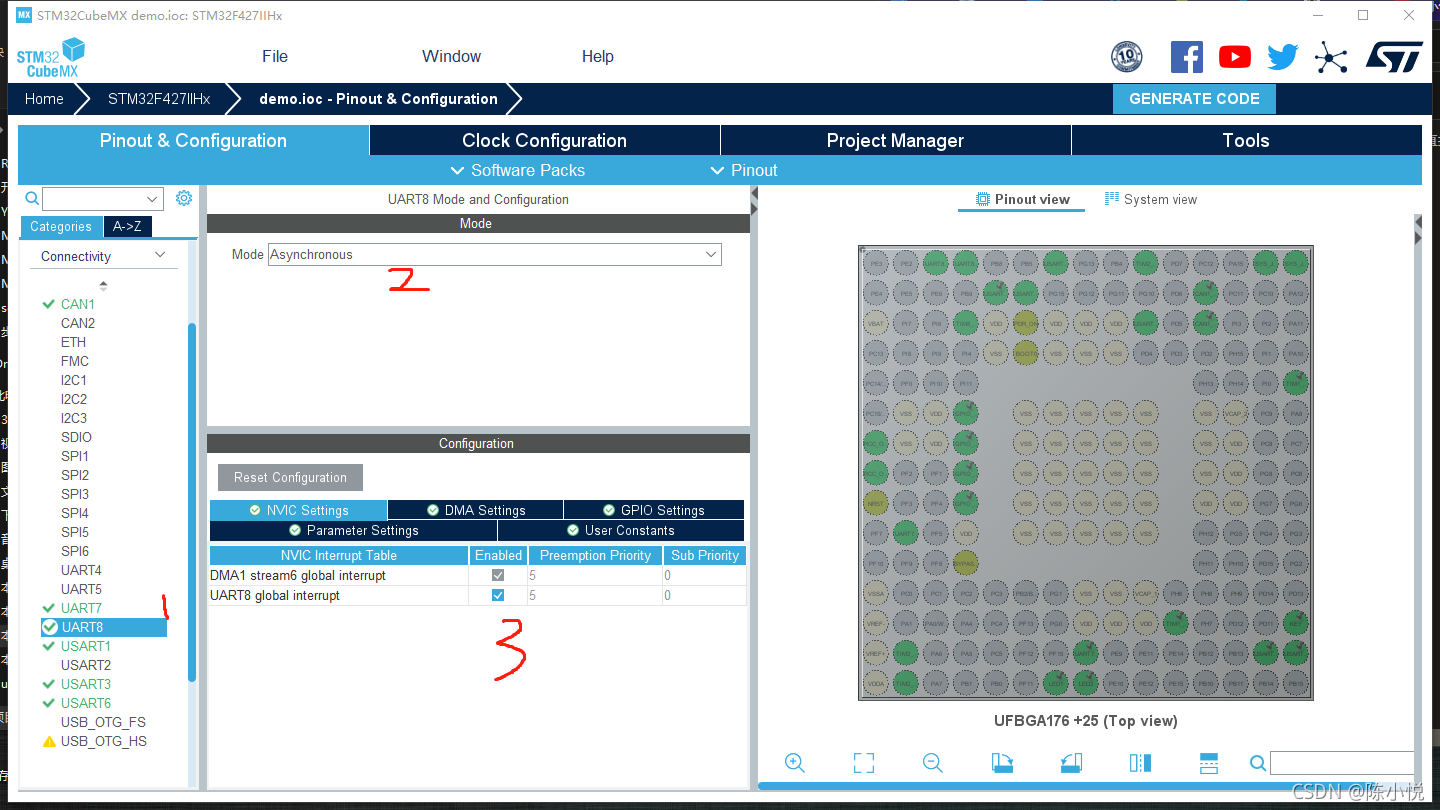Select I2C2 in the peripheral list
The image size is (1440, 810).
[74, 399]
